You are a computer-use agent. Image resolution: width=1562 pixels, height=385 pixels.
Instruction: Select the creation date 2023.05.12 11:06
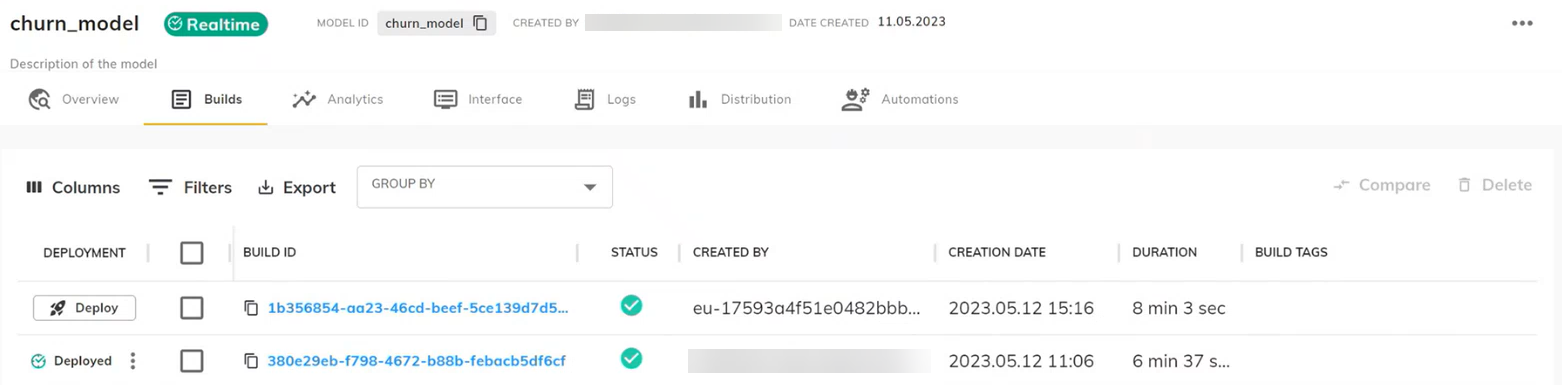(1021, 361)
